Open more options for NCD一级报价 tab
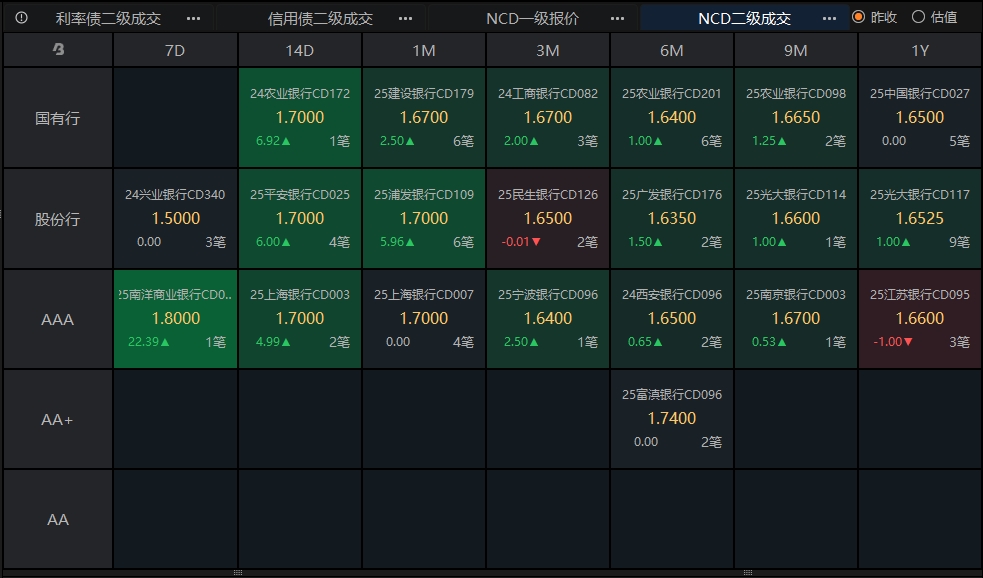 [618, 19]
